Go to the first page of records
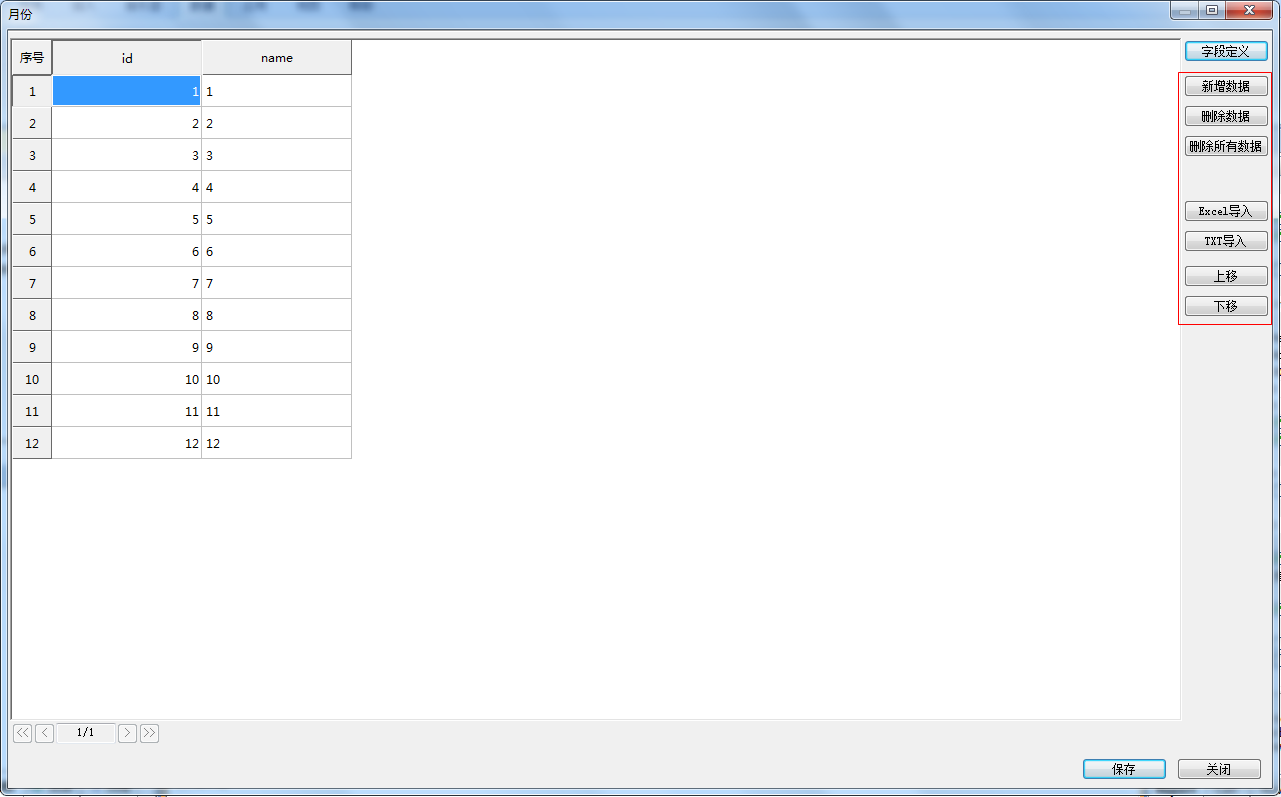 coord(22,733)
